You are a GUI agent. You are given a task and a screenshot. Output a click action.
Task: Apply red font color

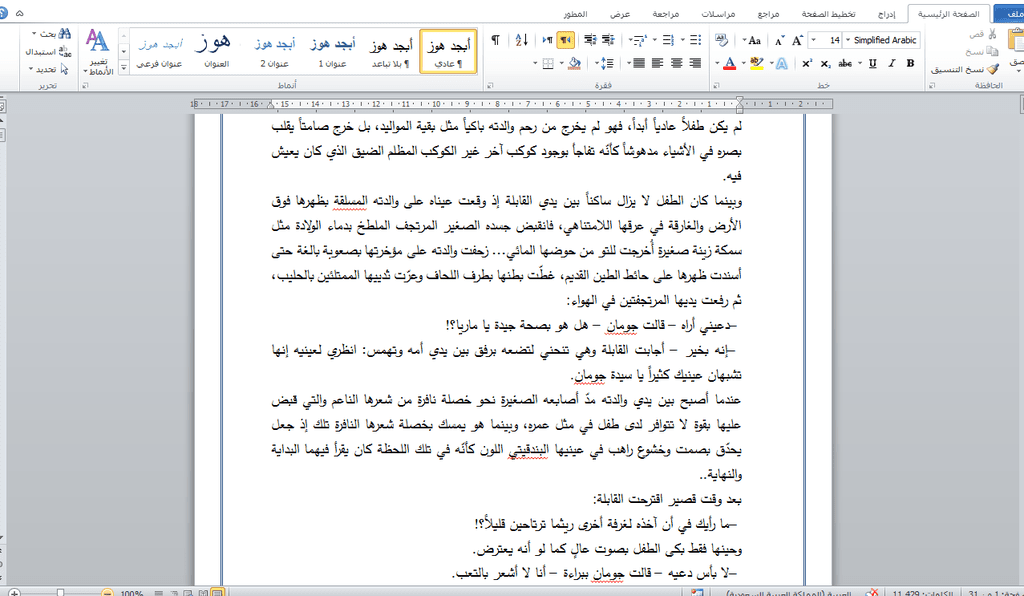pos(730,63)
